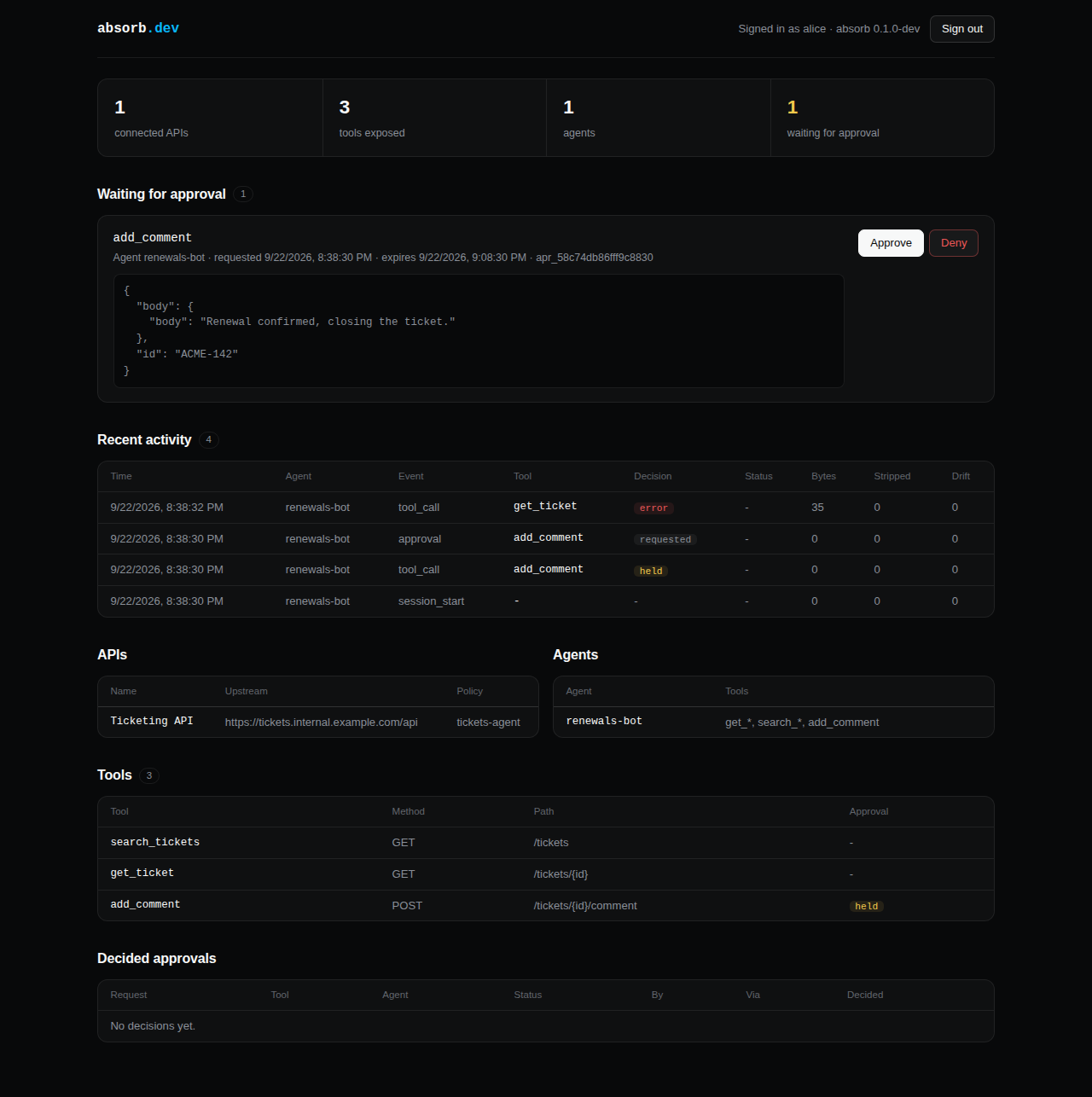Click the red 'error' decision badge
Image resolution: width=1092 pixels, height=1097 pixels.
tap(653, 508)
